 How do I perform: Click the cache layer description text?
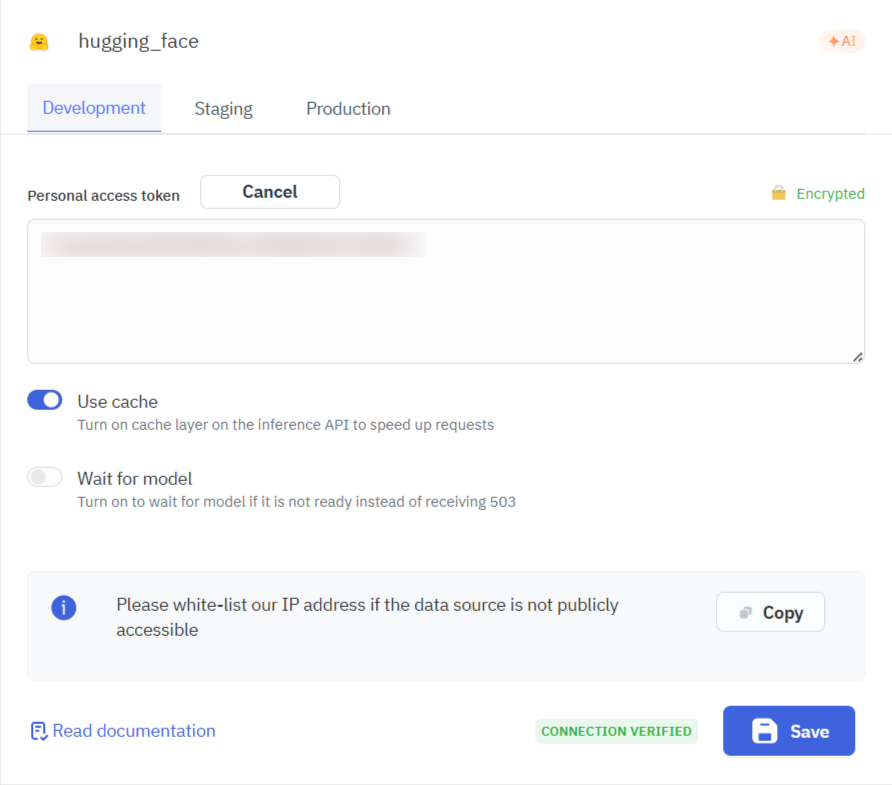tap(286, 425)
